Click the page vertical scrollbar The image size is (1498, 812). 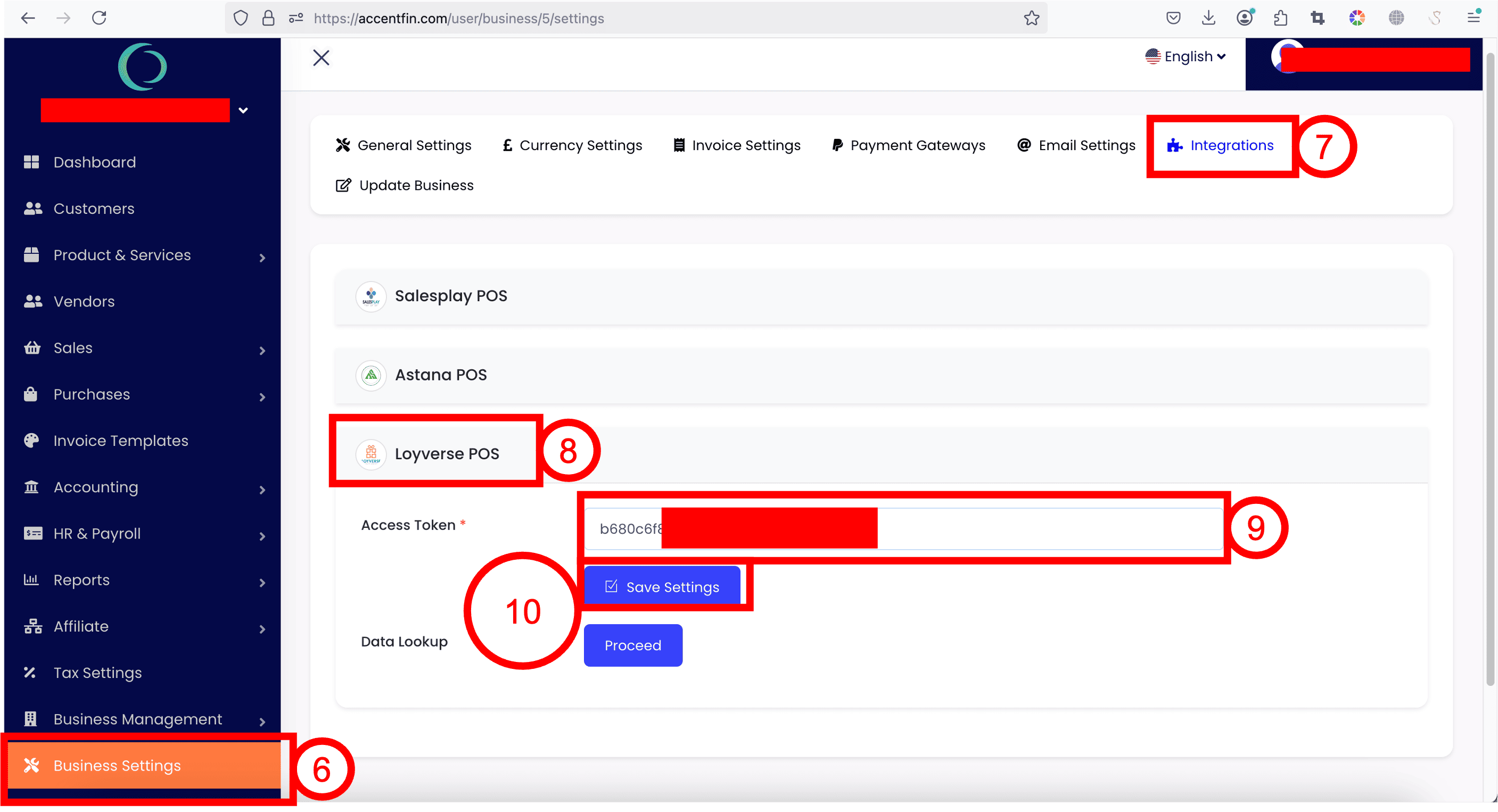(1490, 372)
